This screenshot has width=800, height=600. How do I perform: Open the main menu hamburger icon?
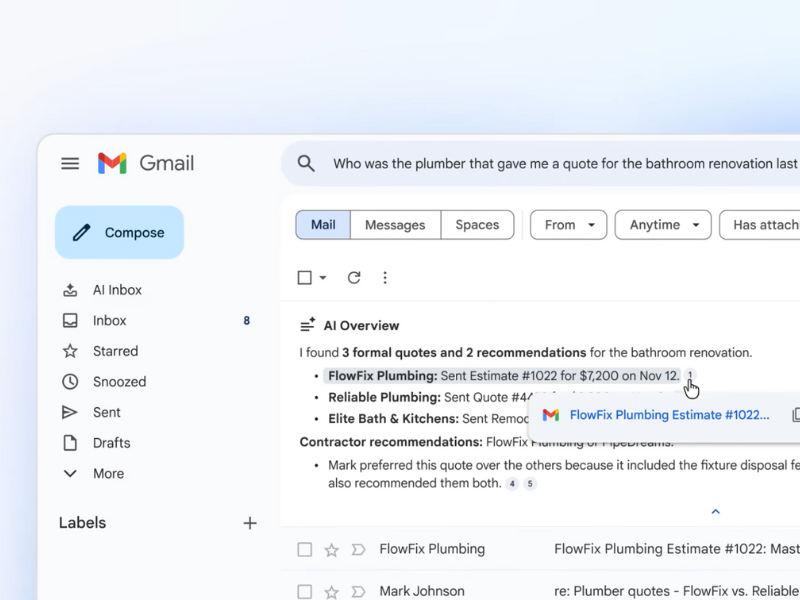(x=70, y=163)
